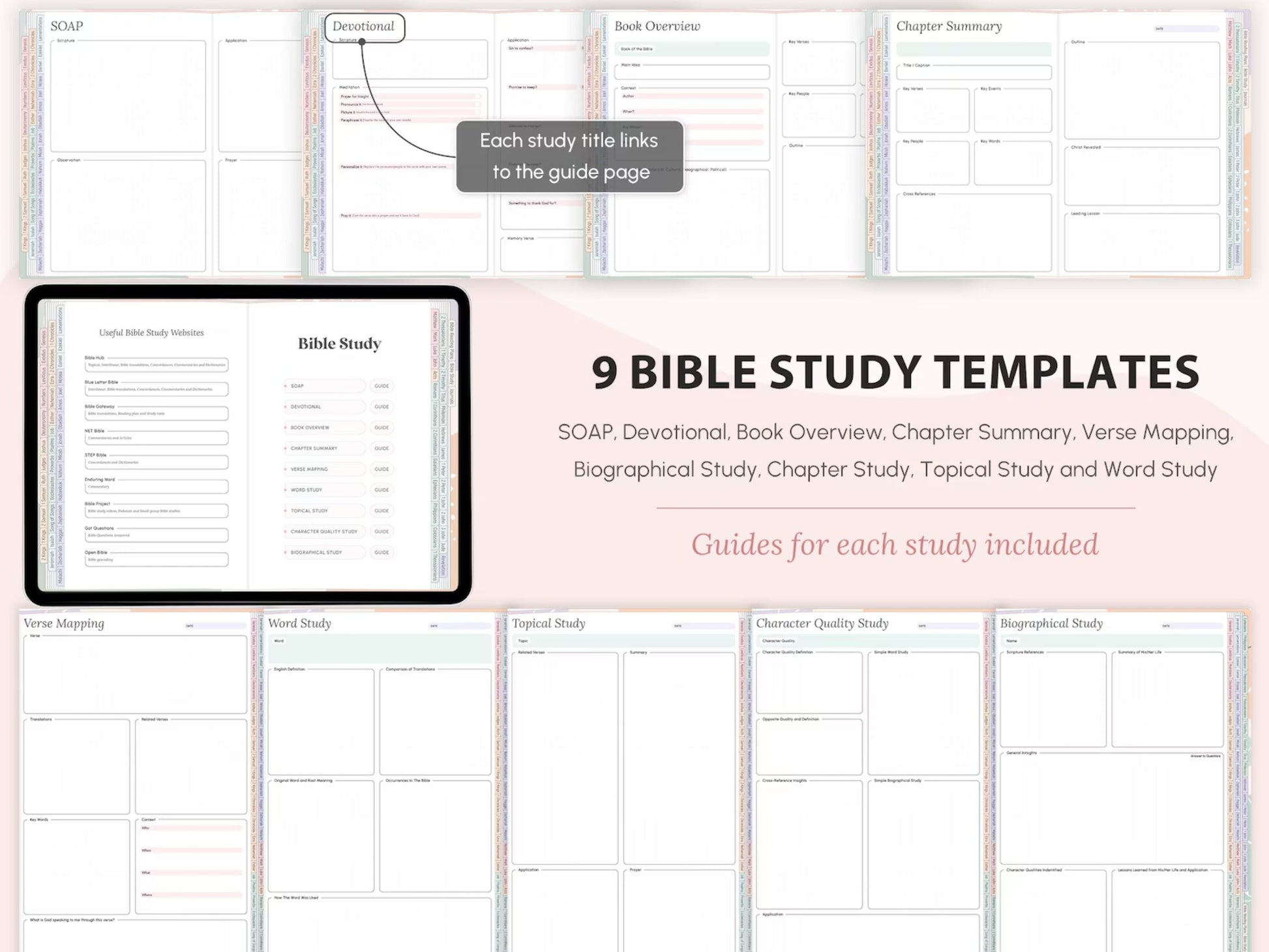Open the Blue Letter Bible link

click(x=155, y=389)
